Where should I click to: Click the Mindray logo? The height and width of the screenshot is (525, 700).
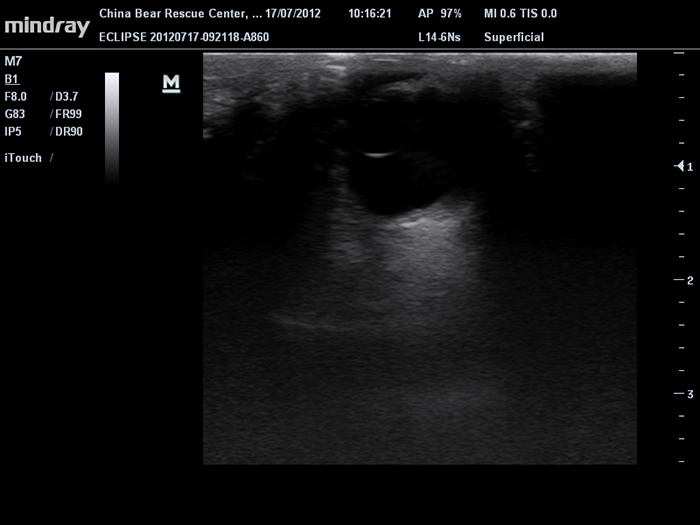(x=47, y=26)
